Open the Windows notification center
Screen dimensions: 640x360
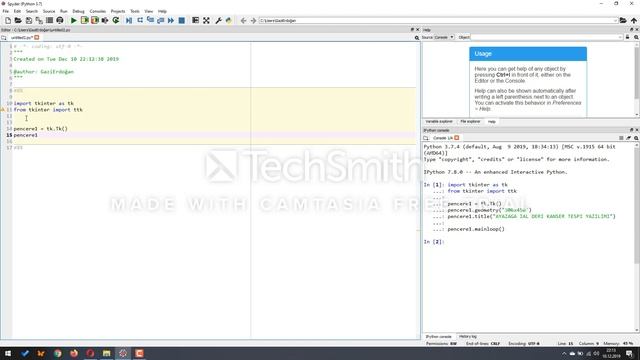[629, 353]
